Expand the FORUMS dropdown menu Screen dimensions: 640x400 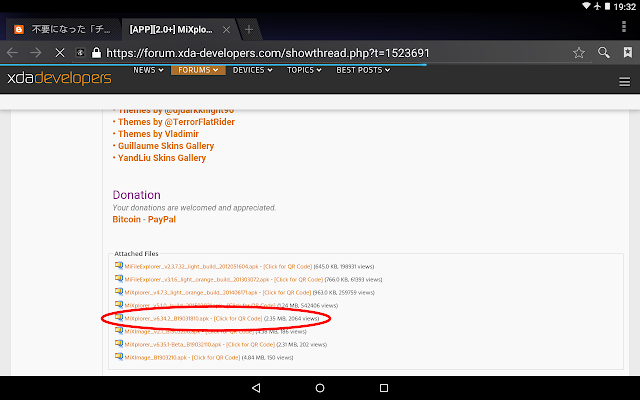pyautogui.click(x=198, y=70)
